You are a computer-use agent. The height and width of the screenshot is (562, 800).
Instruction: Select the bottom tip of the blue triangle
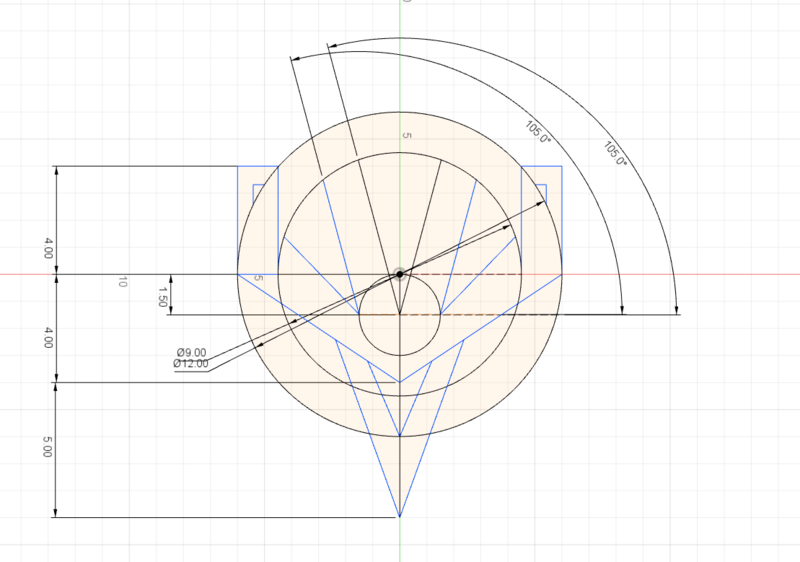[399, 517]
